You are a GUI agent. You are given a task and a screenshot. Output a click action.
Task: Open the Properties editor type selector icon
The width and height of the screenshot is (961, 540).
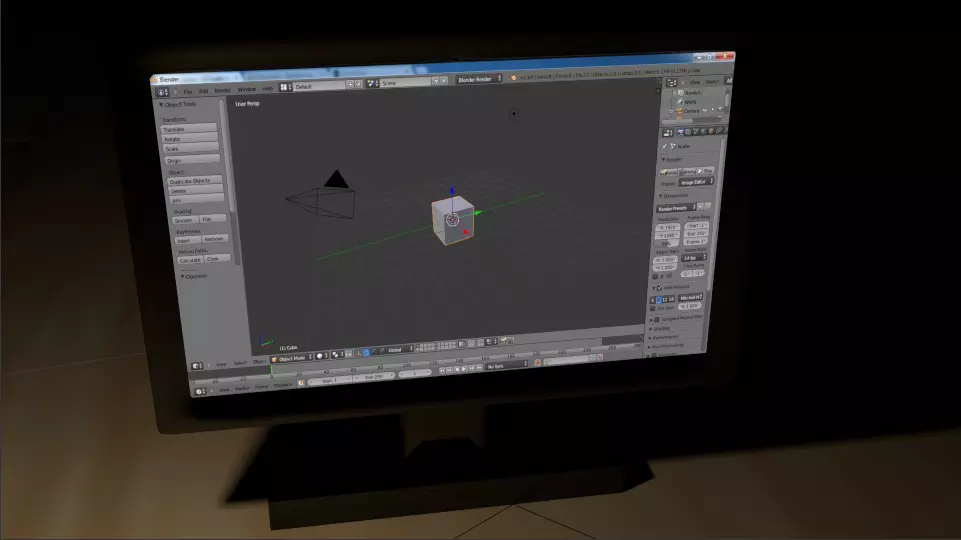pyautogui.click(x=668, y=132)
